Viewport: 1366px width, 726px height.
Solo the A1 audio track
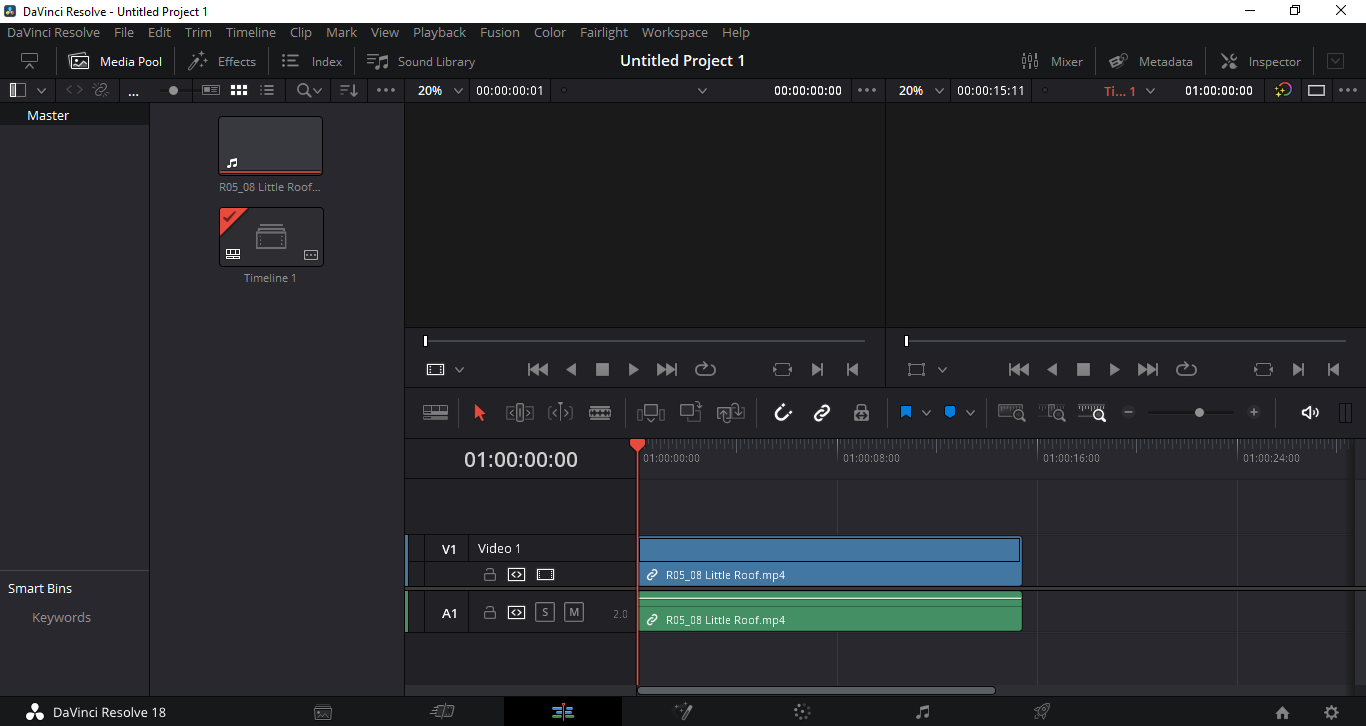click(544, 612)
